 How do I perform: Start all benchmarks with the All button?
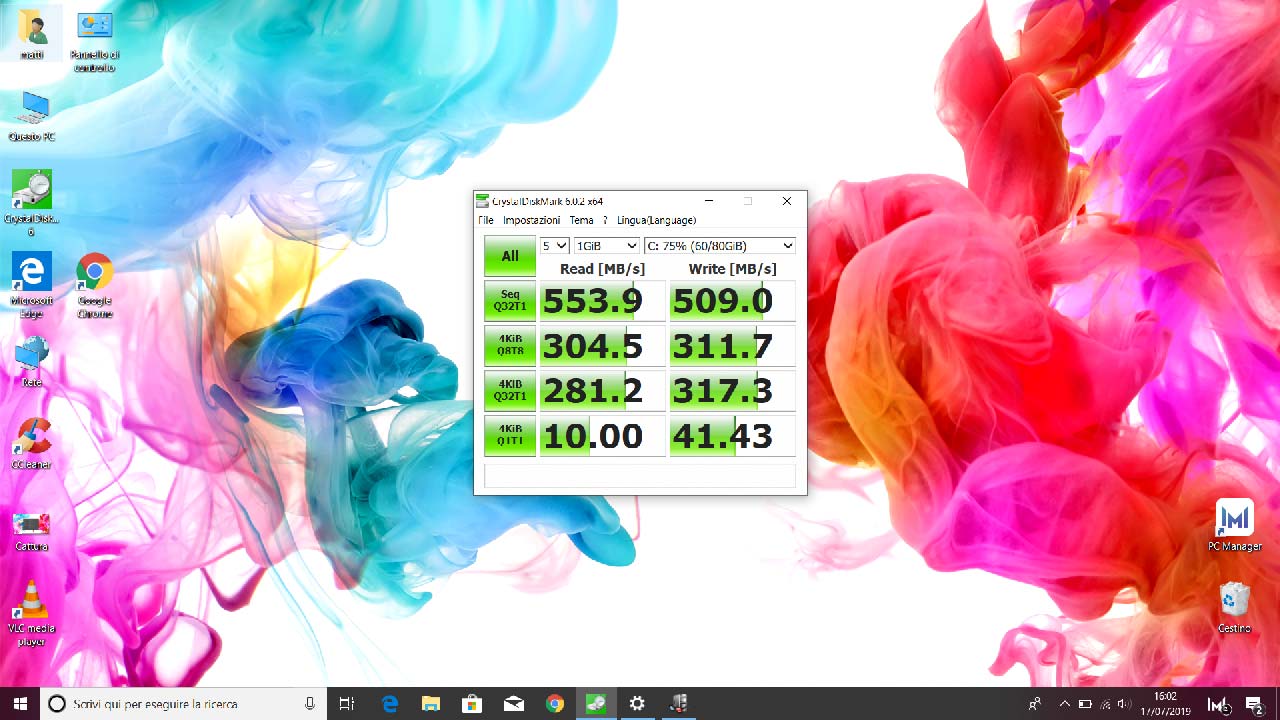509,256
